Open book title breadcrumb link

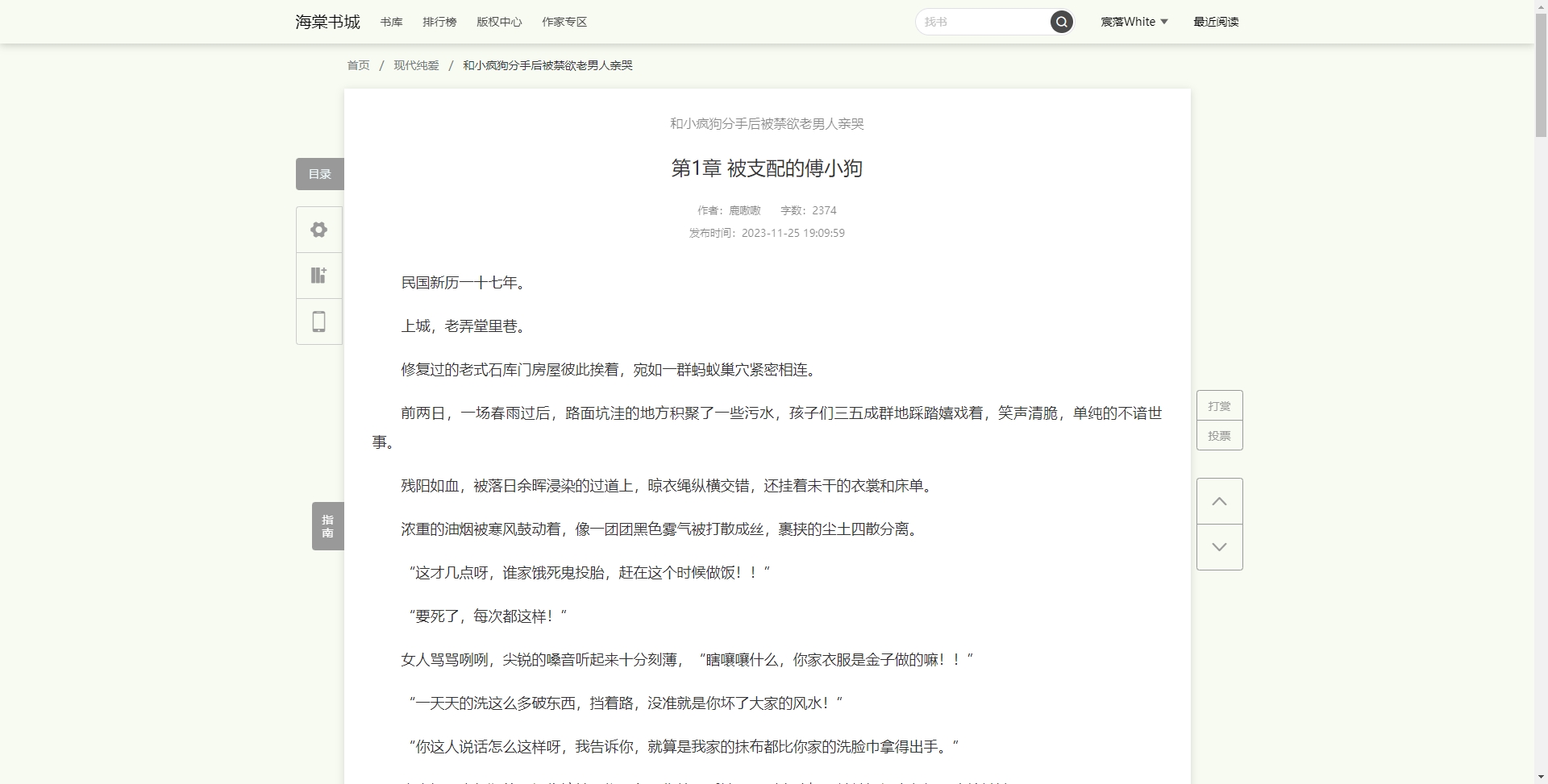point(547,65)
